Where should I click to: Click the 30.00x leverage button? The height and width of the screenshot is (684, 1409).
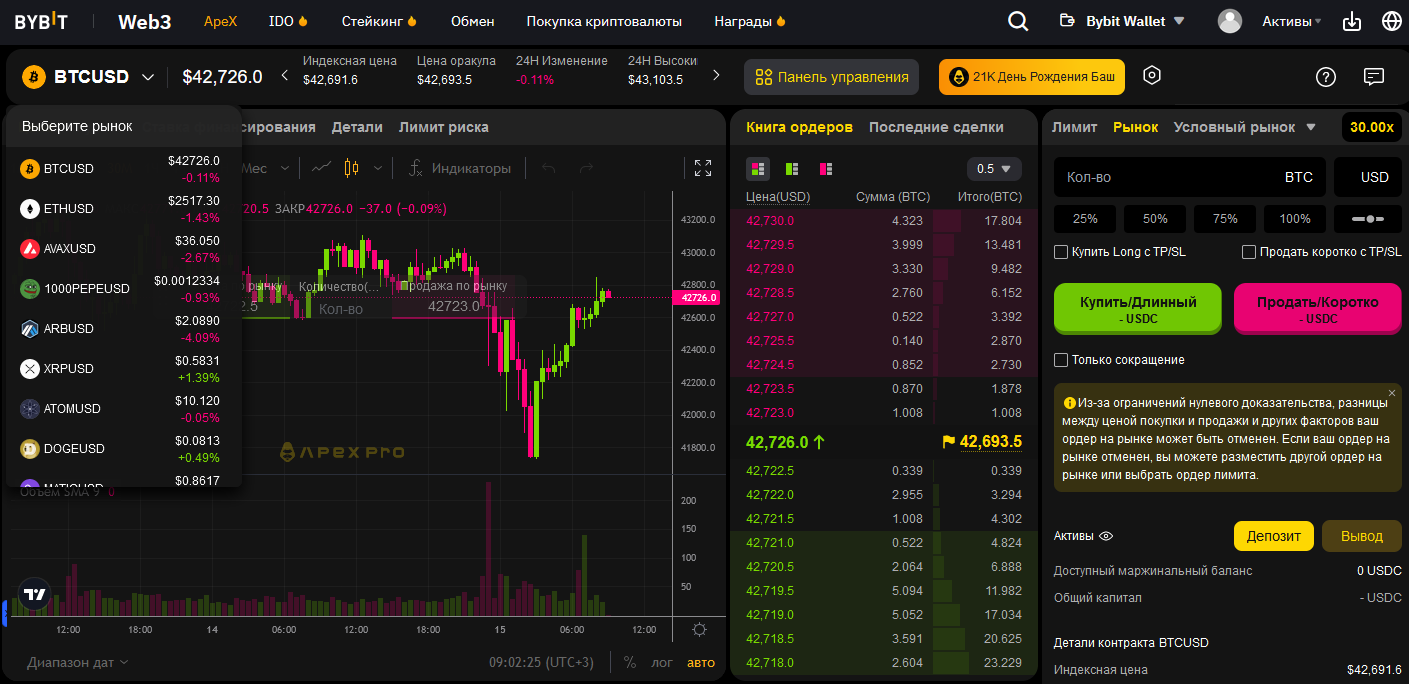coord(1371,127)
